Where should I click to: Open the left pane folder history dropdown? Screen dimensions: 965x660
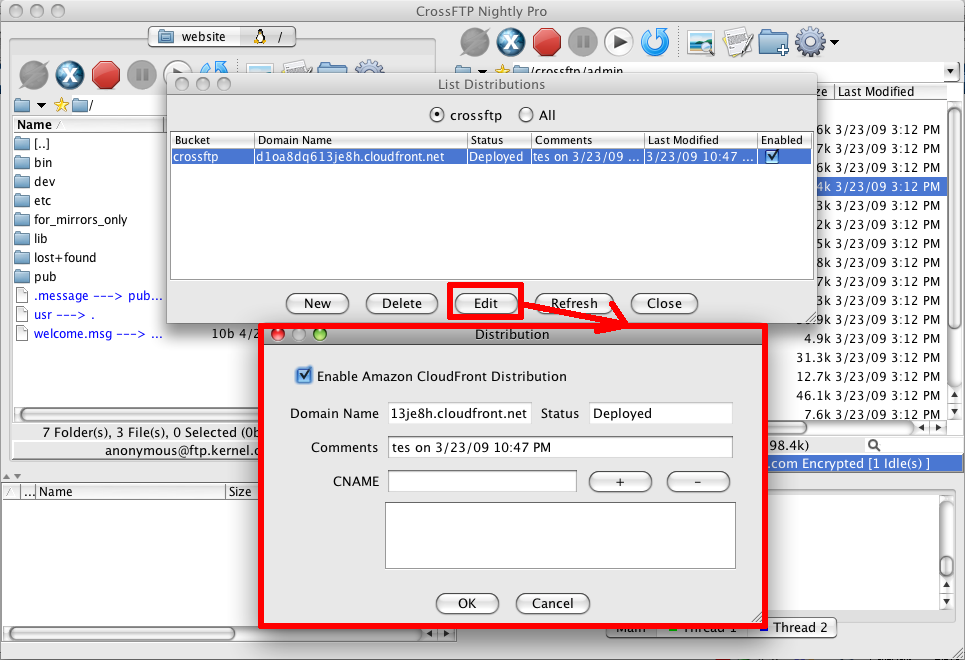[41, 105]
